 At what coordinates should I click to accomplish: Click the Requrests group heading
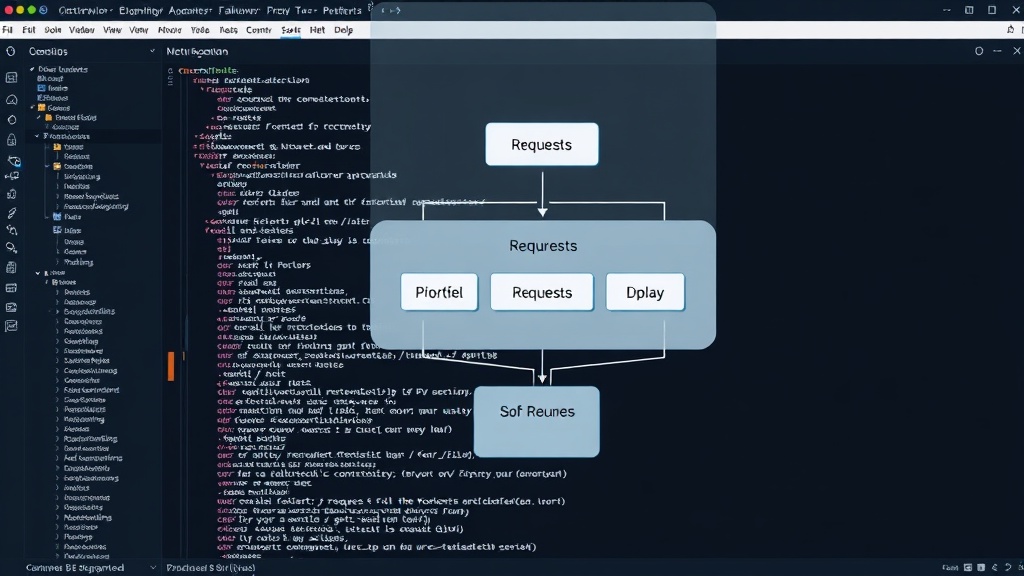543,246
